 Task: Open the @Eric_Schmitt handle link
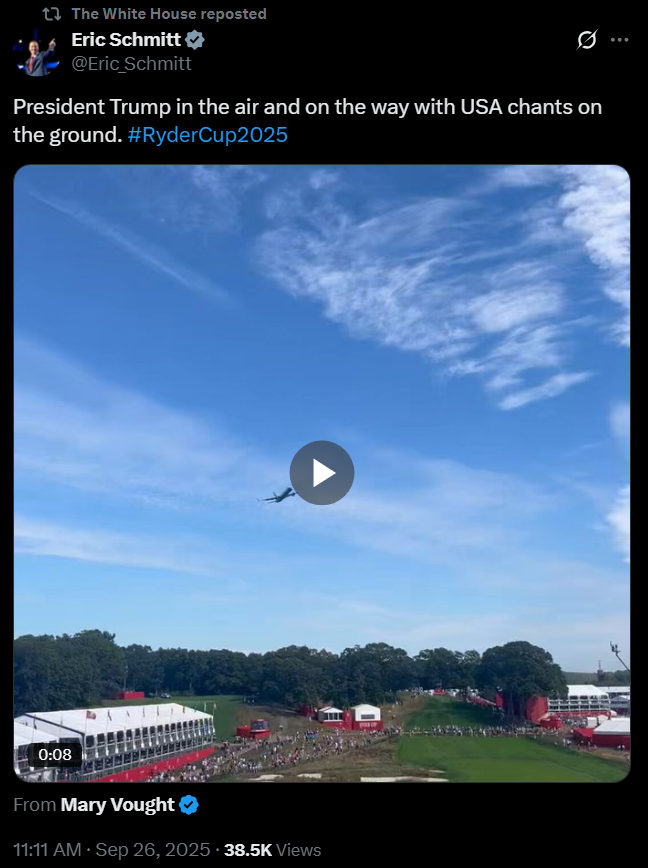click(x=132, y=64)
